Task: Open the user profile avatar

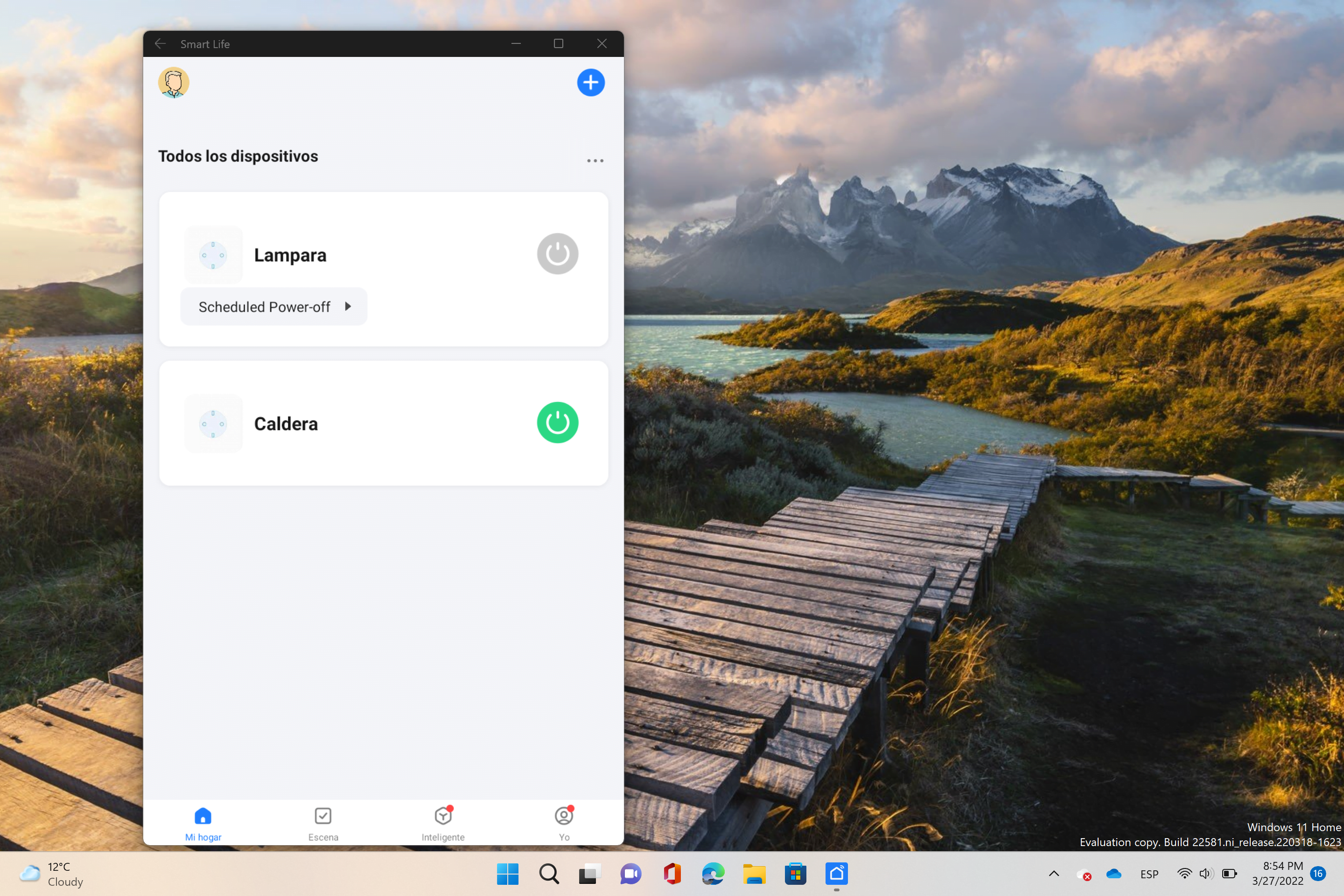Action: tap(173, 82)
